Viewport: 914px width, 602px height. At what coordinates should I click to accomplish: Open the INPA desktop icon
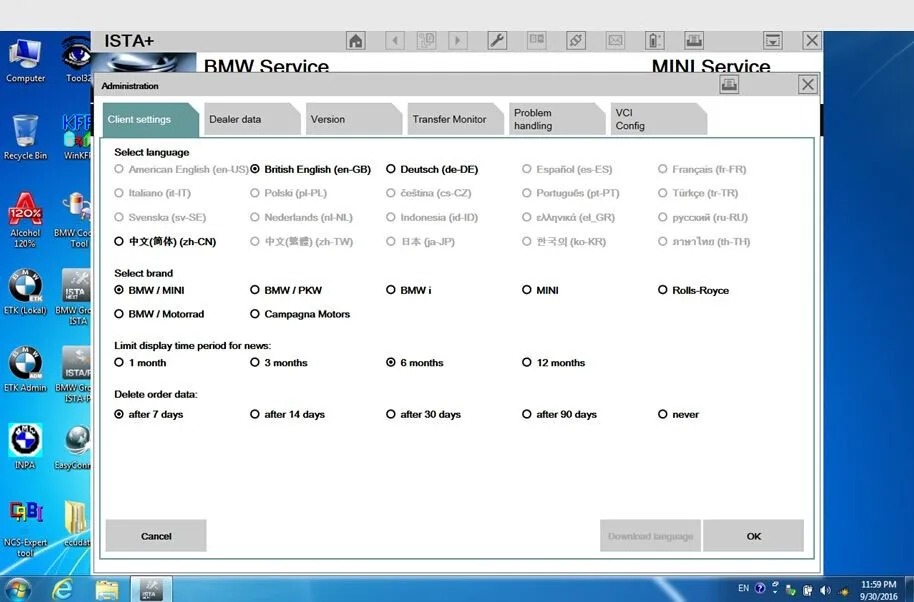(x=25, y=447)
